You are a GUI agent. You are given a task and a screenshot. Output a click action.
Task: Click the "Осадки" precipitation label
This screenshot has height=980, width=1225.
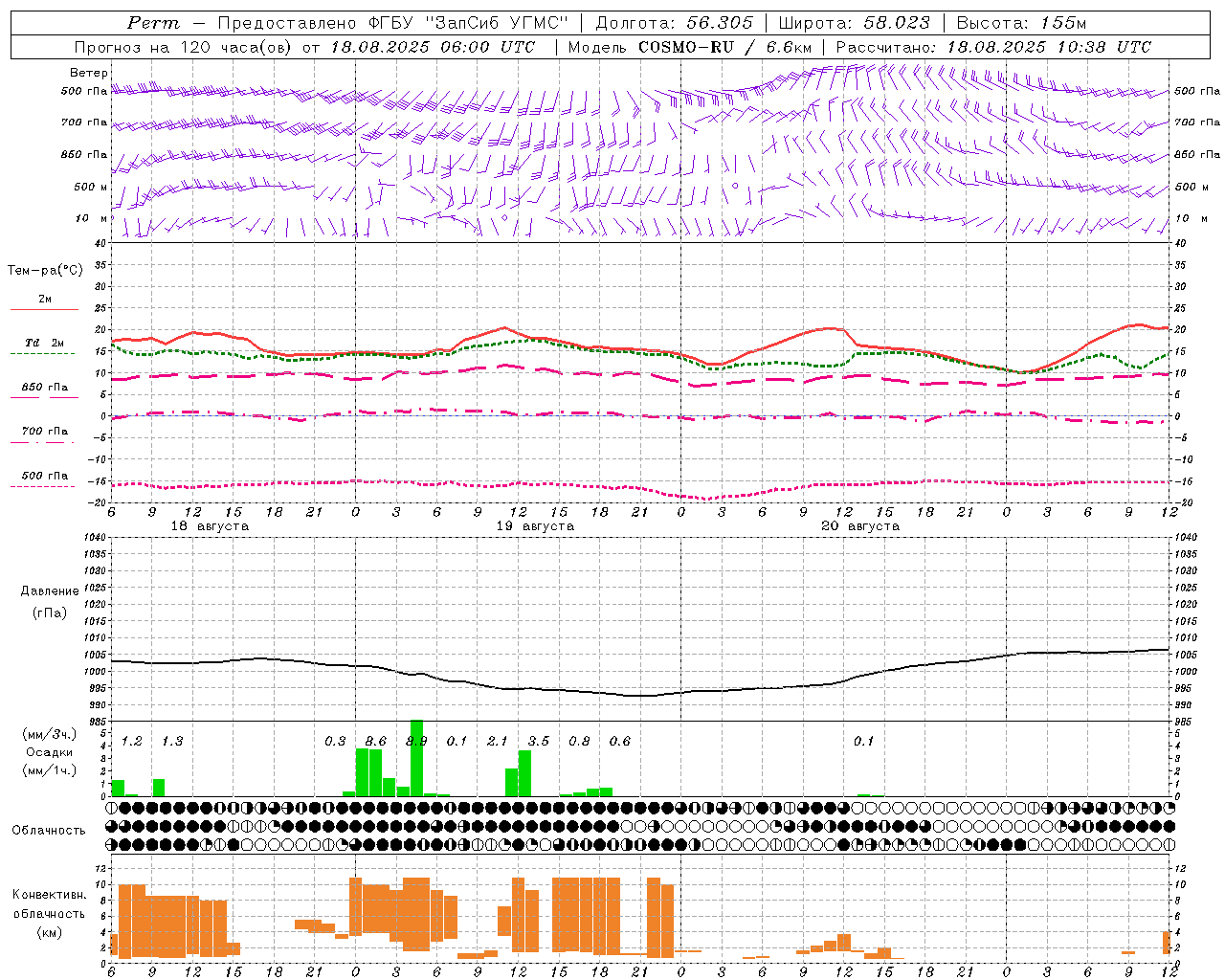pos(50,752)
